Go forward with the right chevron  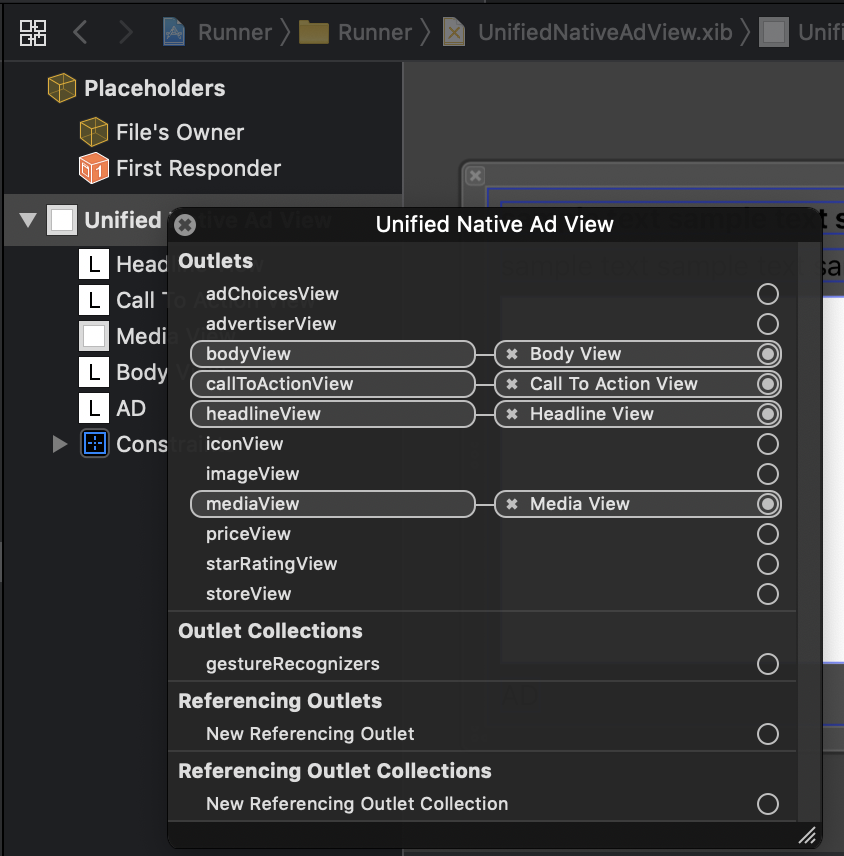[x=126, y=32]
